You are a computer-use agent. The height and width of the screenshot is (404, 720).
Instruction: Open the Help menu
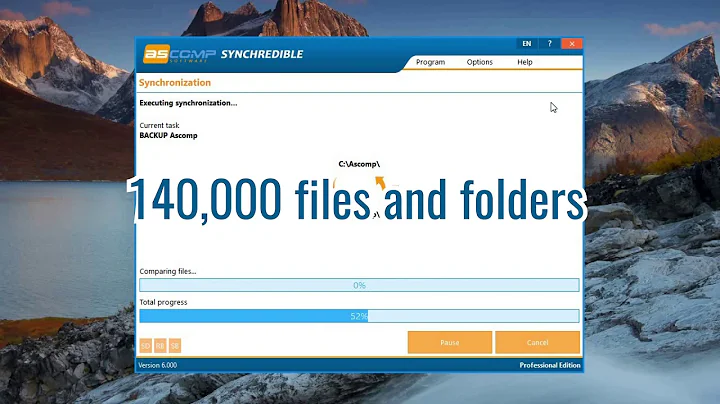525,62
